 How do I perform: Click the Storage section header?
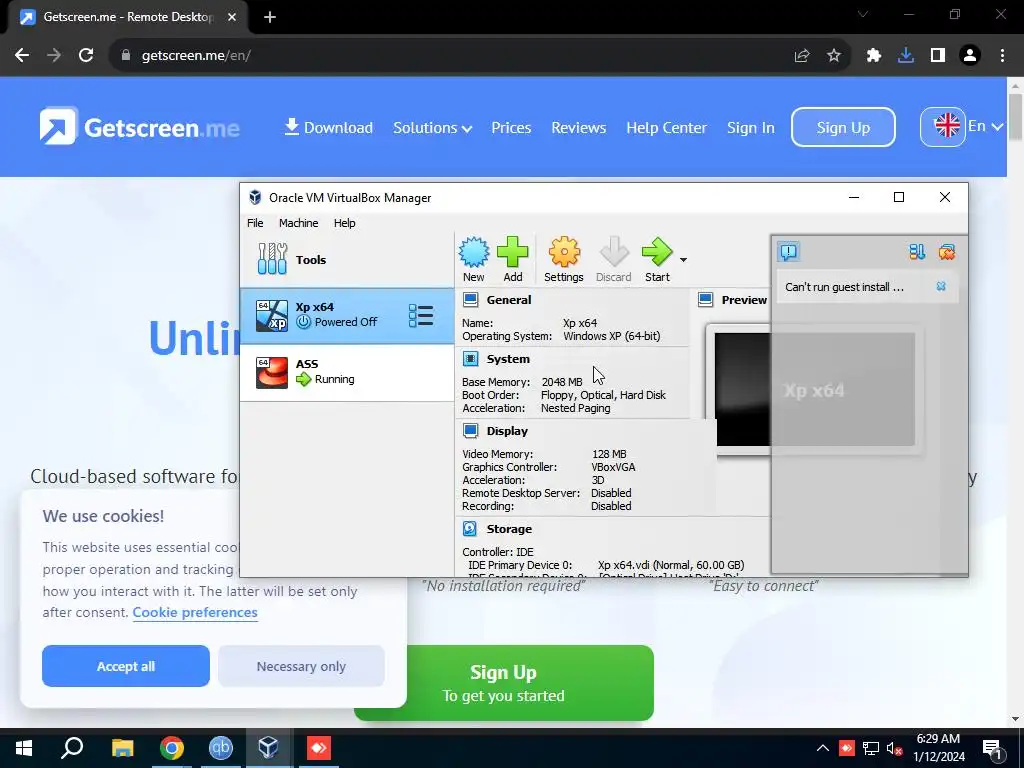(x=509, y=528)
